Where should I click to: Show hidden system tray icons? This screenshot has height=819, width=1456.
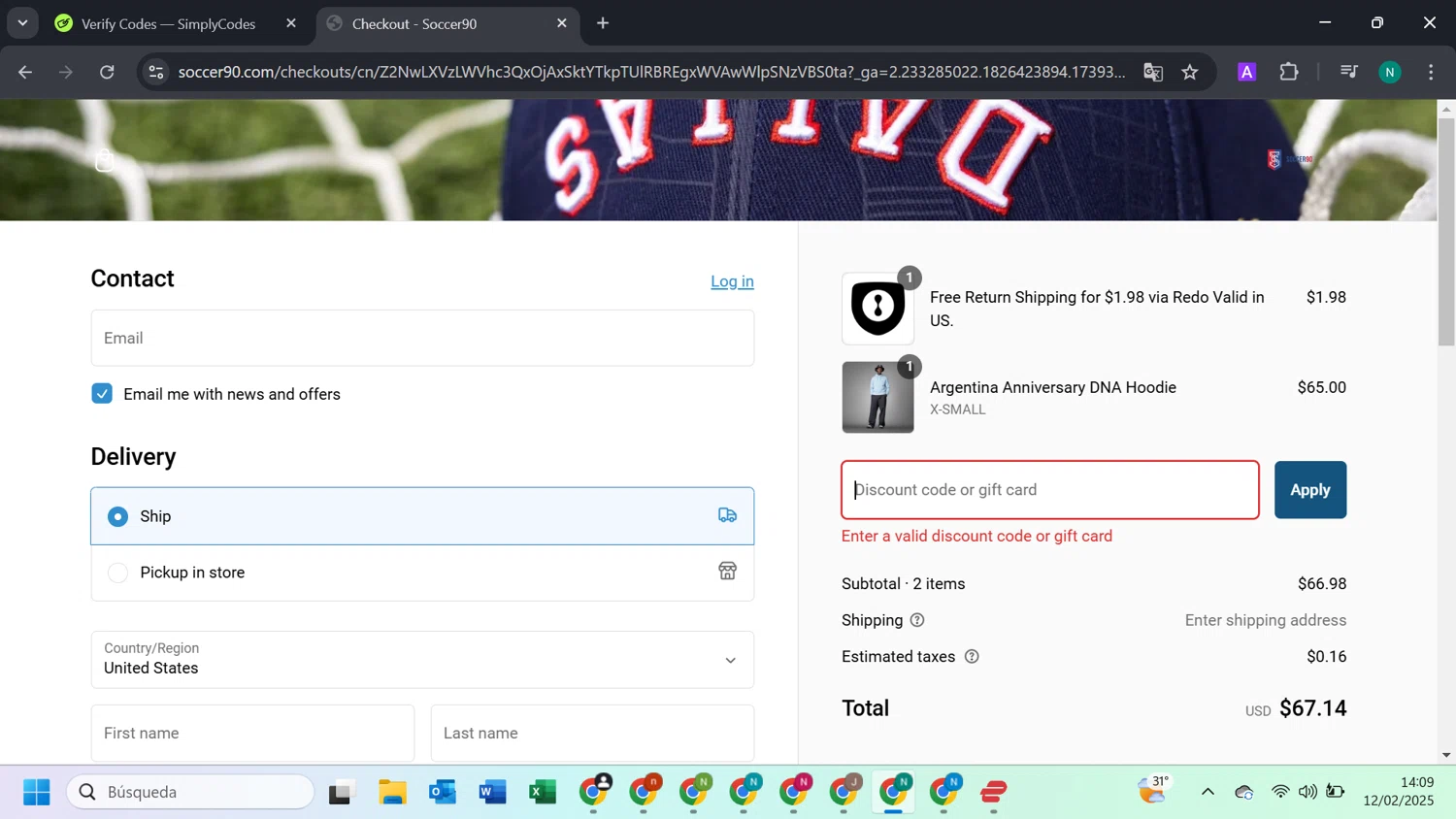pyautogui.click(x=1208, y=792)
